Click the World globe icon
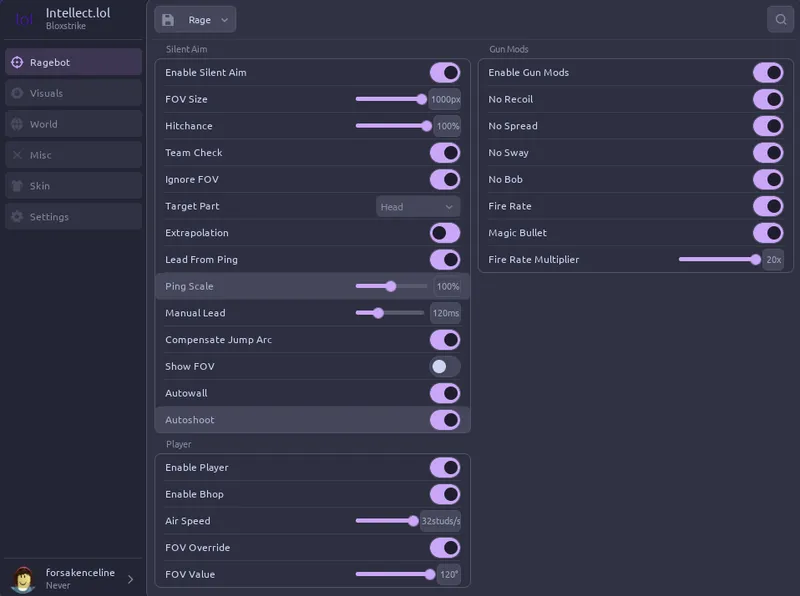Screen dimensions: 800x596 (17, 124)
